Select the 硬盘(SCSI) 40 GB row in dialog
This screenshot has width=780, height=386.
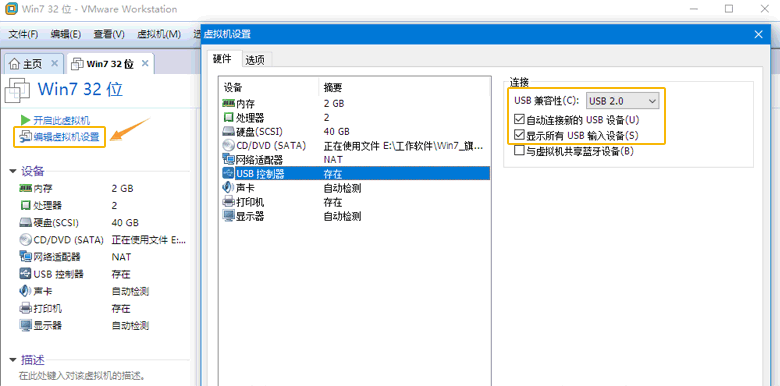coord(356,132)
